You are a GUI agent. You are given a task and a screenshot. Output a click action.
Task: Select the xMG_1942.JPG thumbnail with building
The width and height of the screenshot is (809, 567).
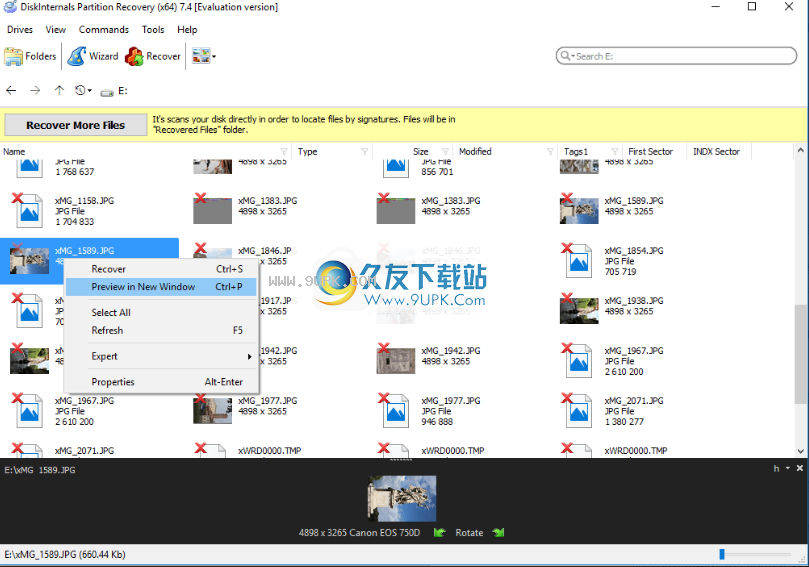coord(396,361)
